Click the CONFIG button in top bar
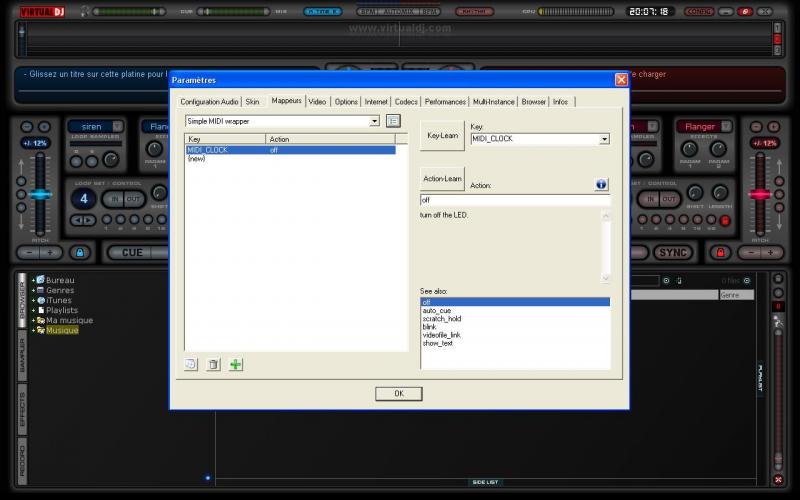 (699, 11)
